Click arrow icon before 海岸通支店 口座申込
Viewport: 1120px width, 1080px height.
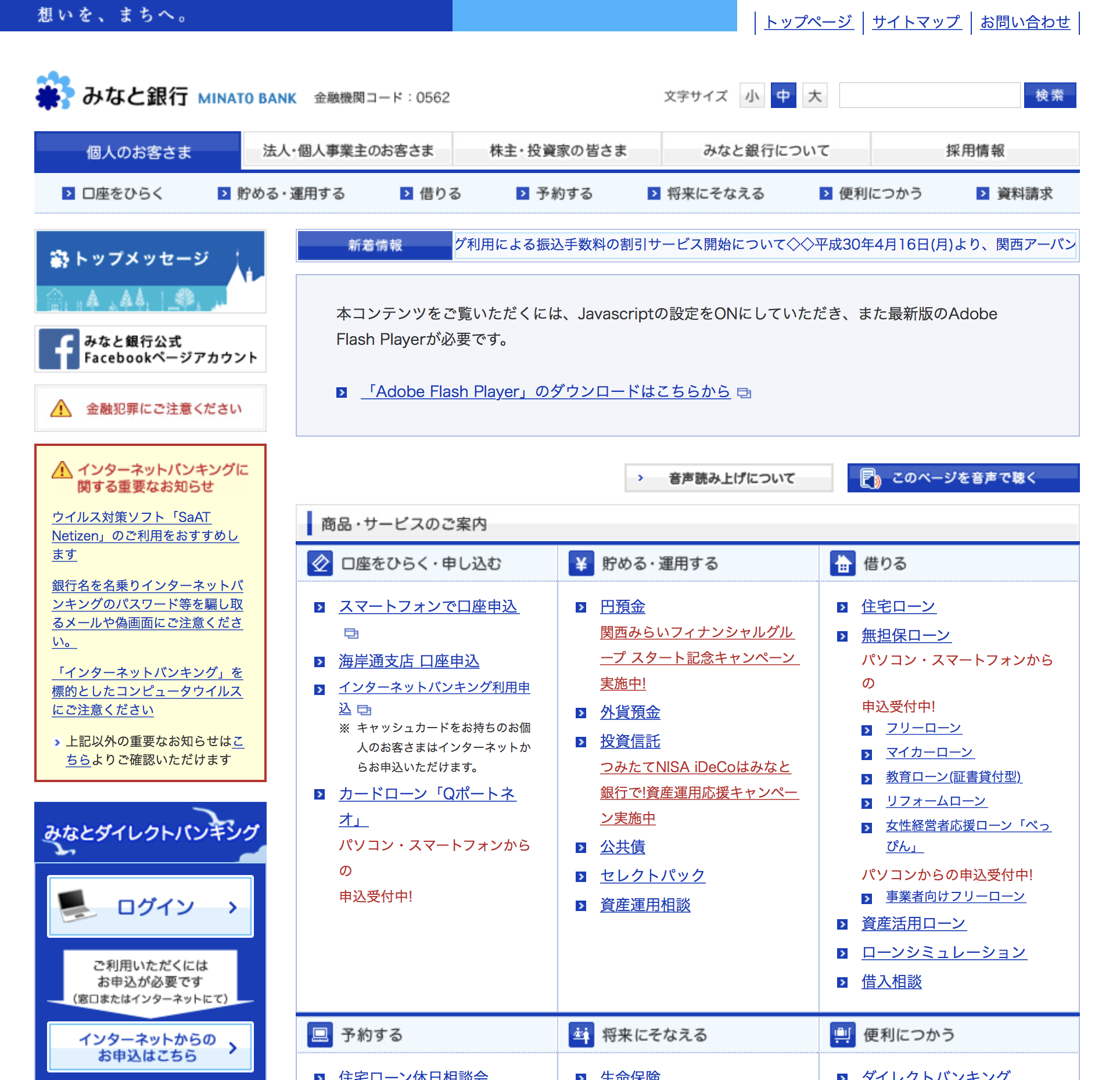pyautogui.click(x=320, y=662)
